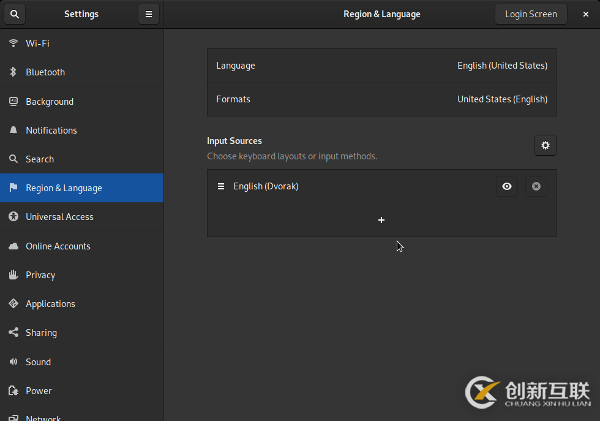Click the drag handle beside English (Dvorak)
The image size is (600, 421).
click(221, 186)
